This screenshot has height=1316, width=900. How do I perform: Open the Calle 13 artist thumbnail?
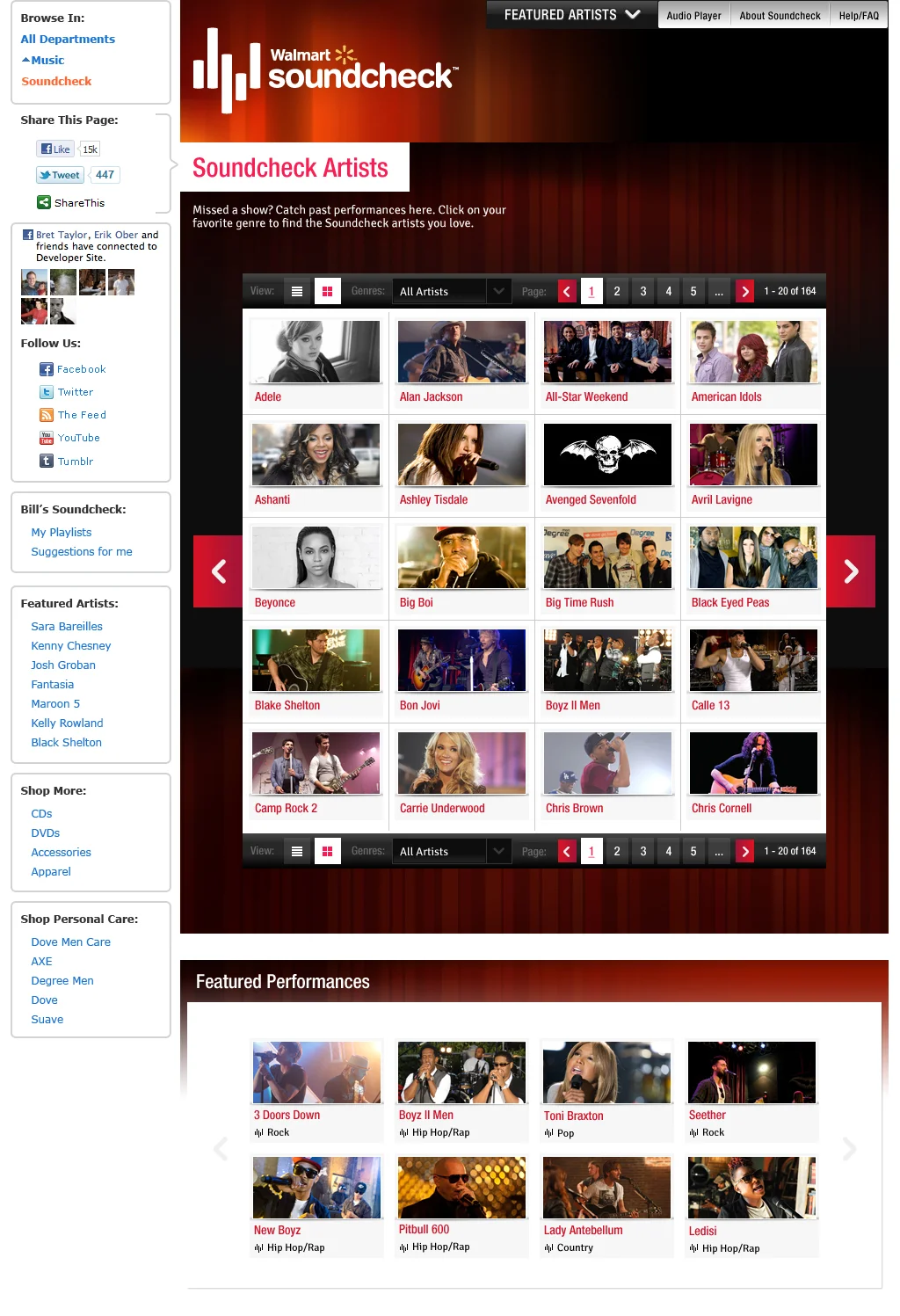754,659
